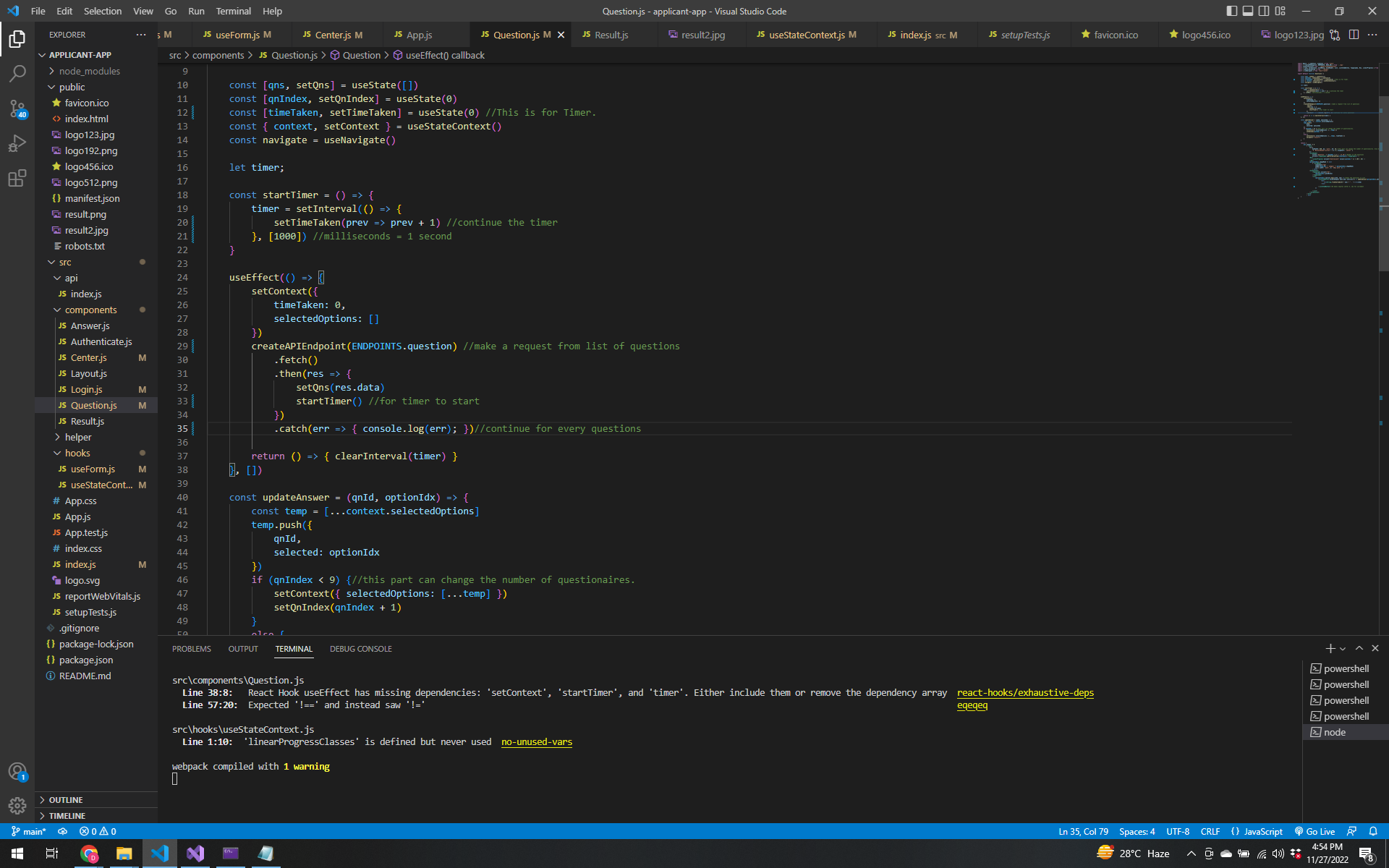Click the Go Live server icon
The width and height of the screenshot is (1389, 868).
click(x=1314, y=831)
